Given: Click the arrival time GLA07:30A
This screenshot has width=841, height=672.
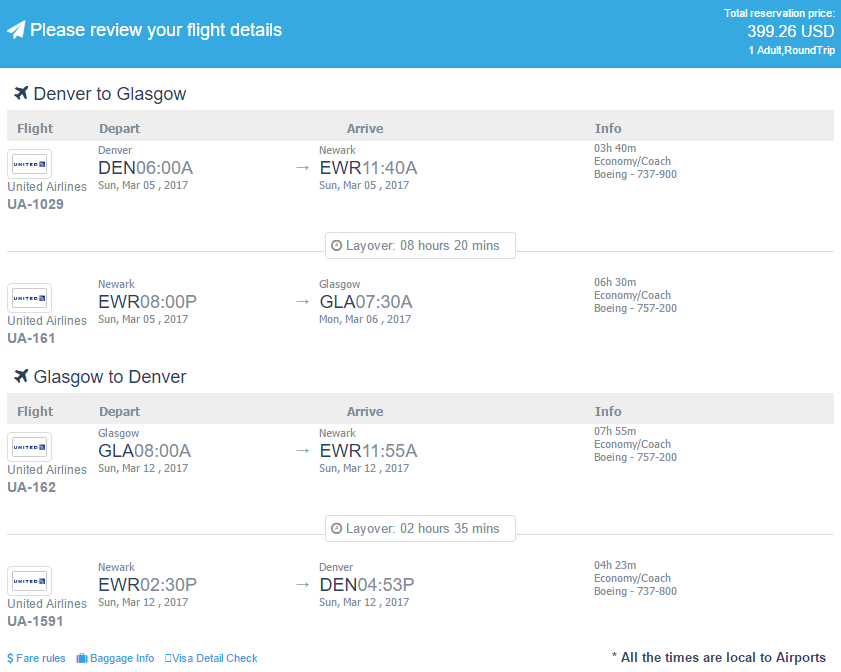Looking at the screenshot, I should pyautogui.click(x=366, y=302).
